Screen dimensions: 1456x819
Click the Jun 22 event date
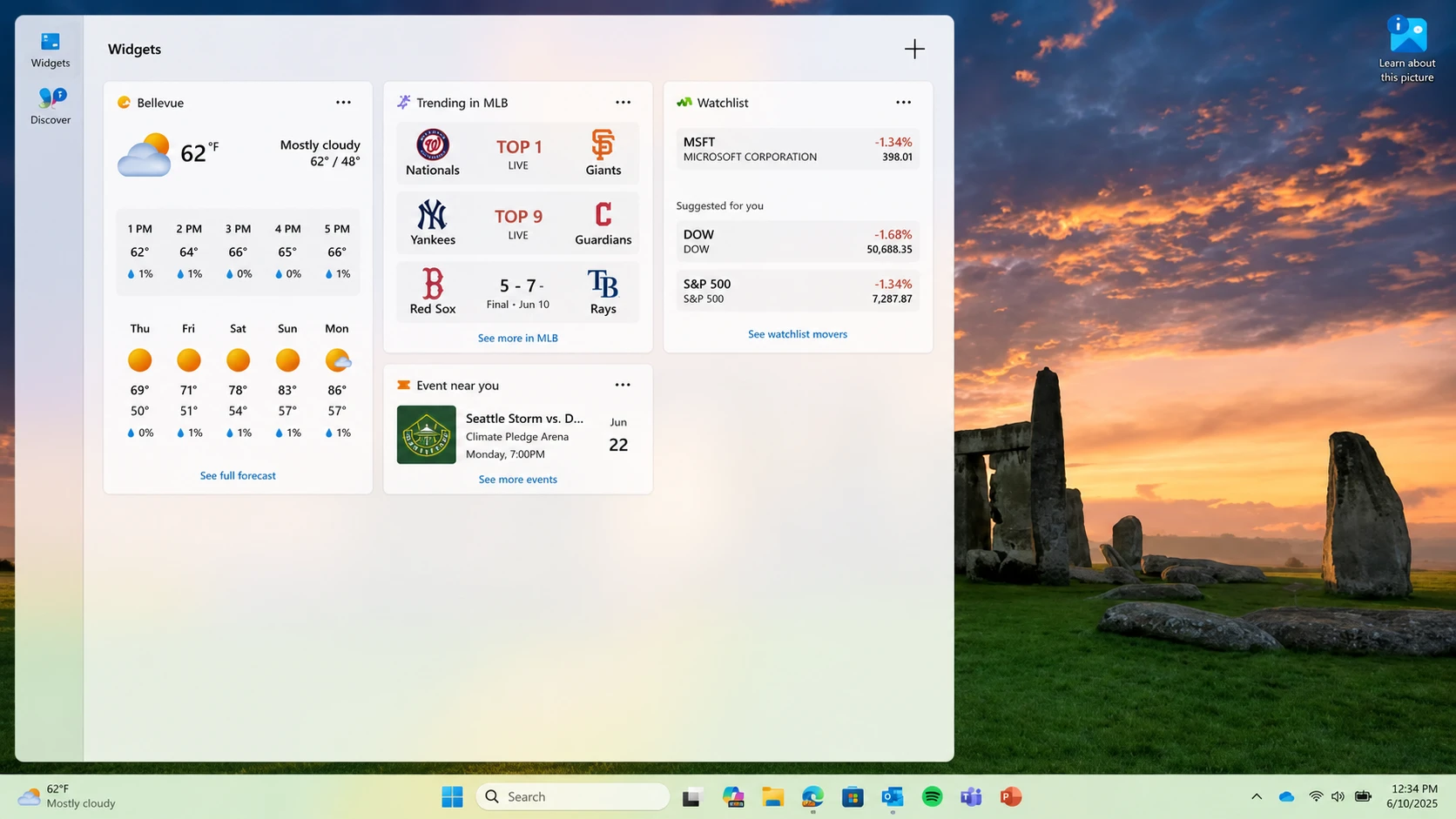[x=618, y=435]
